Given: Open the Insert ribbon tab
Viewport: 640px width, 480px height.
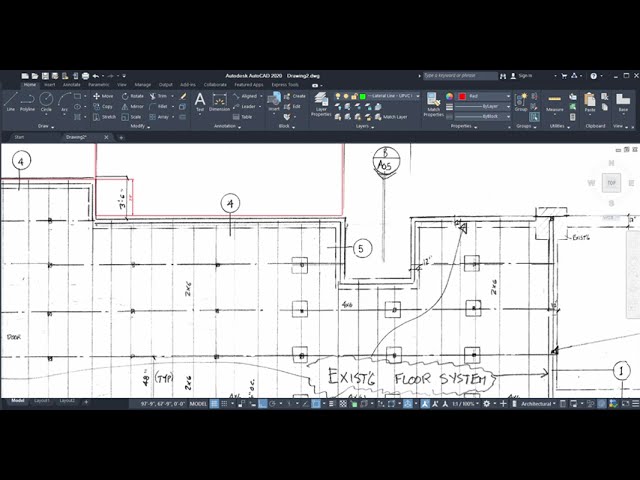Looking at the screenshot, I should [x=50, y=85].
